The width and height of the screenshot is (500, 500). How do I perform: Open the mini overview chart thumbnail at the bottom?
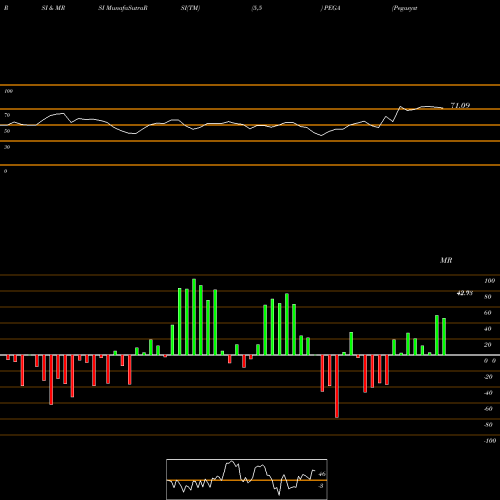pyautogui.click(x=247, y=479)
